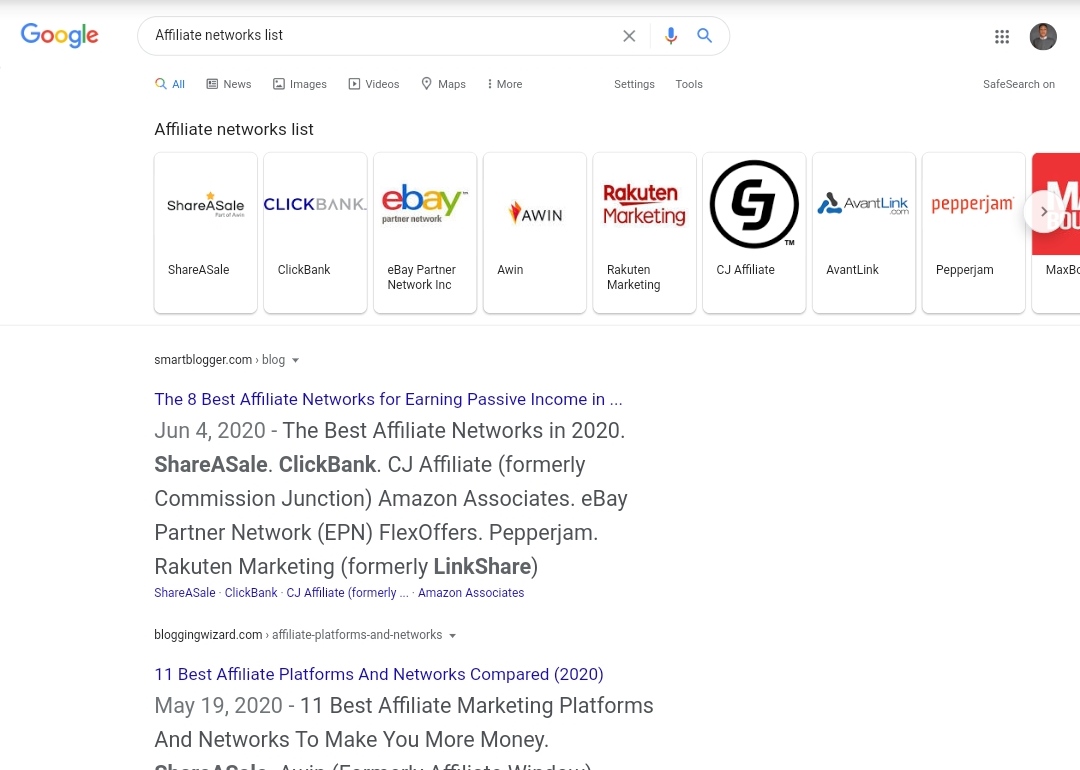The image size is (1080, 770).
Task: Click the Images search icon tab
Action: [x=278, y=84]
